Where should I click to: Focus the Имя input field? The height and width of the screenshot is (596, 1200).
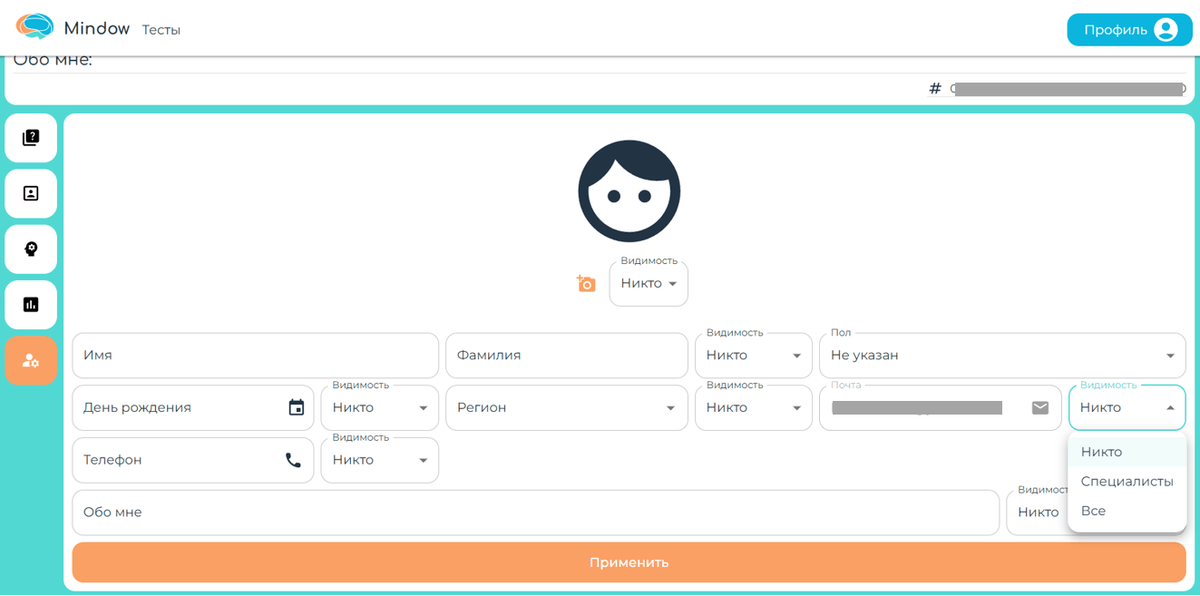(255, 355)
